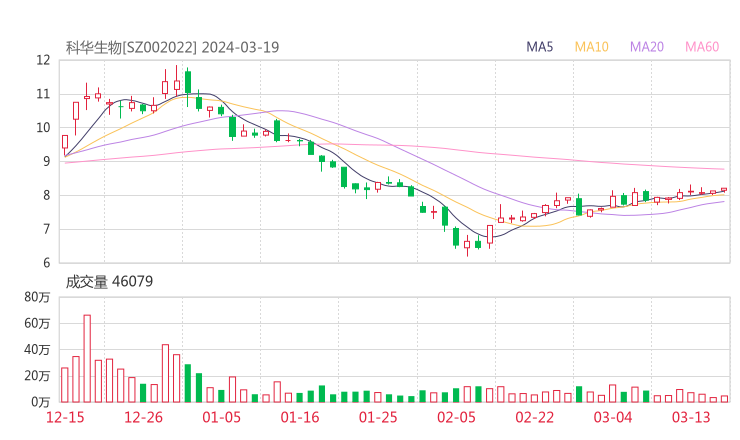Toggle the MA10 legend entry
This screenshot has width=740, height=440.
pos(591,47)
